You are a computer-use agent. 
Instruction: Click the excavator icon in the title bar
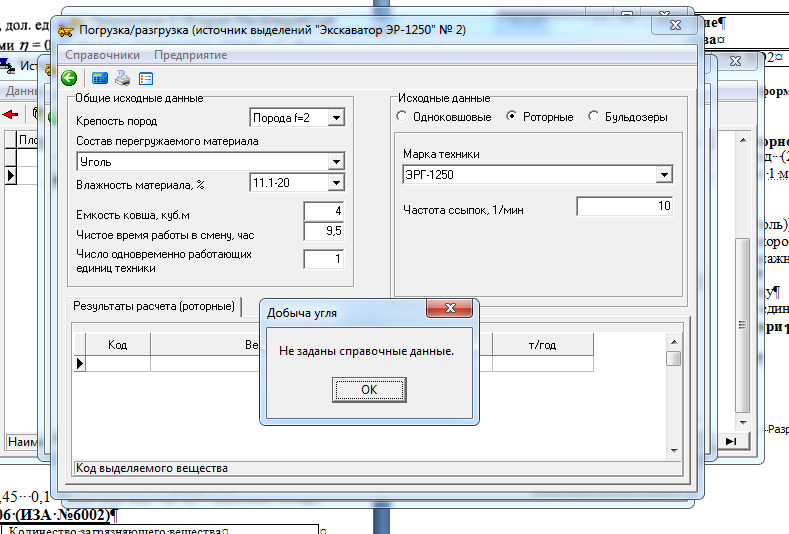[66, 30]
